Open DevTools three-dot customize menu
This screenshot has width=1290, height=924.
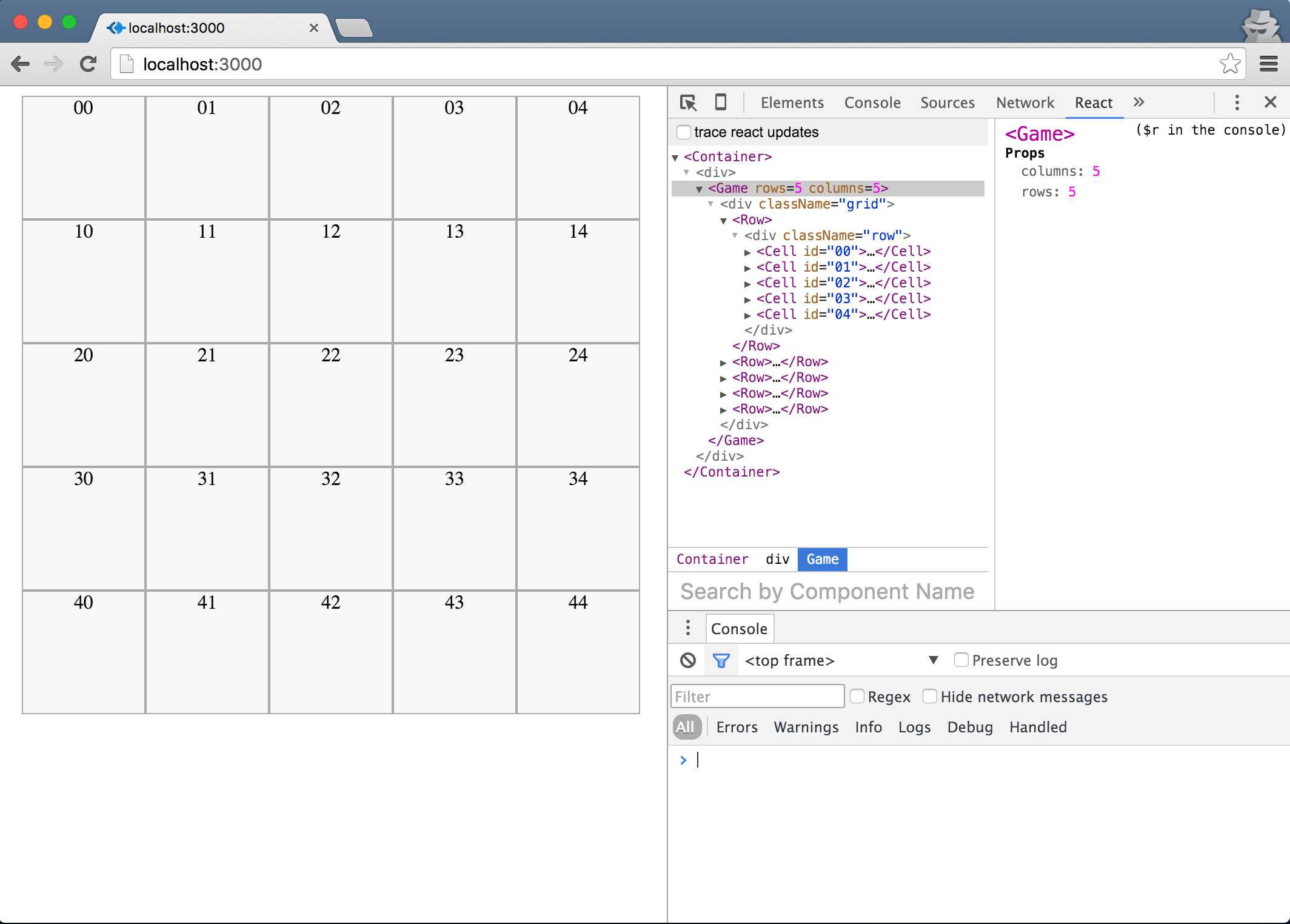(x=1237, y=102)
